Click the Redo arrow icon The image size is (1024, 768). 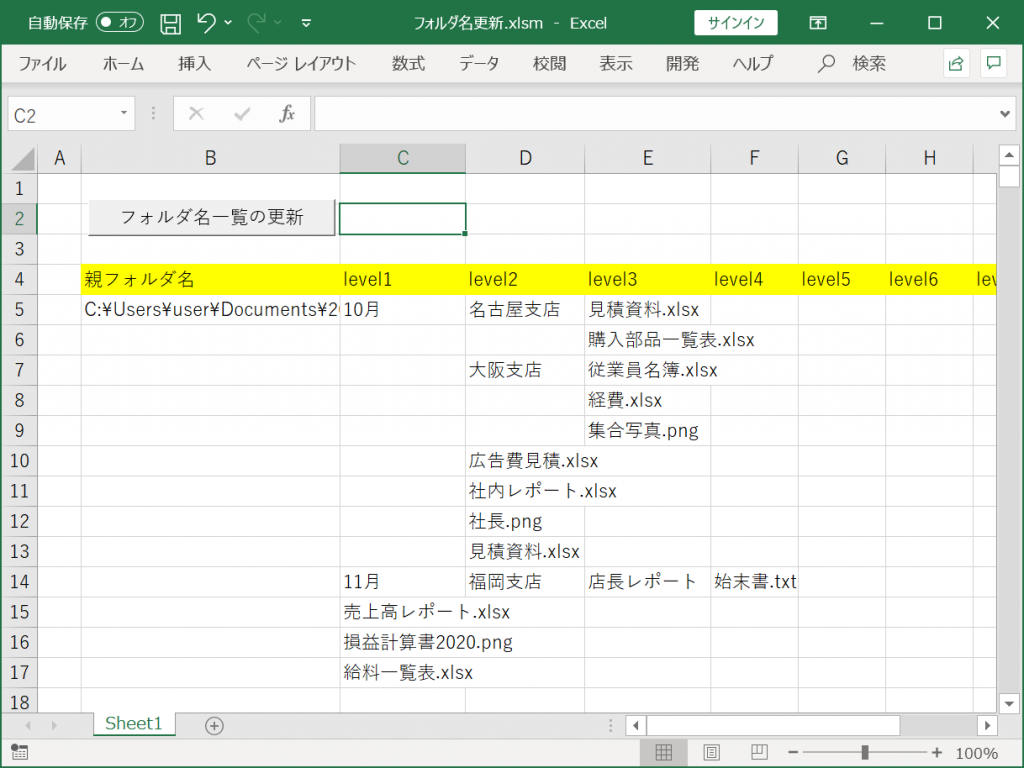click(257, 23)
